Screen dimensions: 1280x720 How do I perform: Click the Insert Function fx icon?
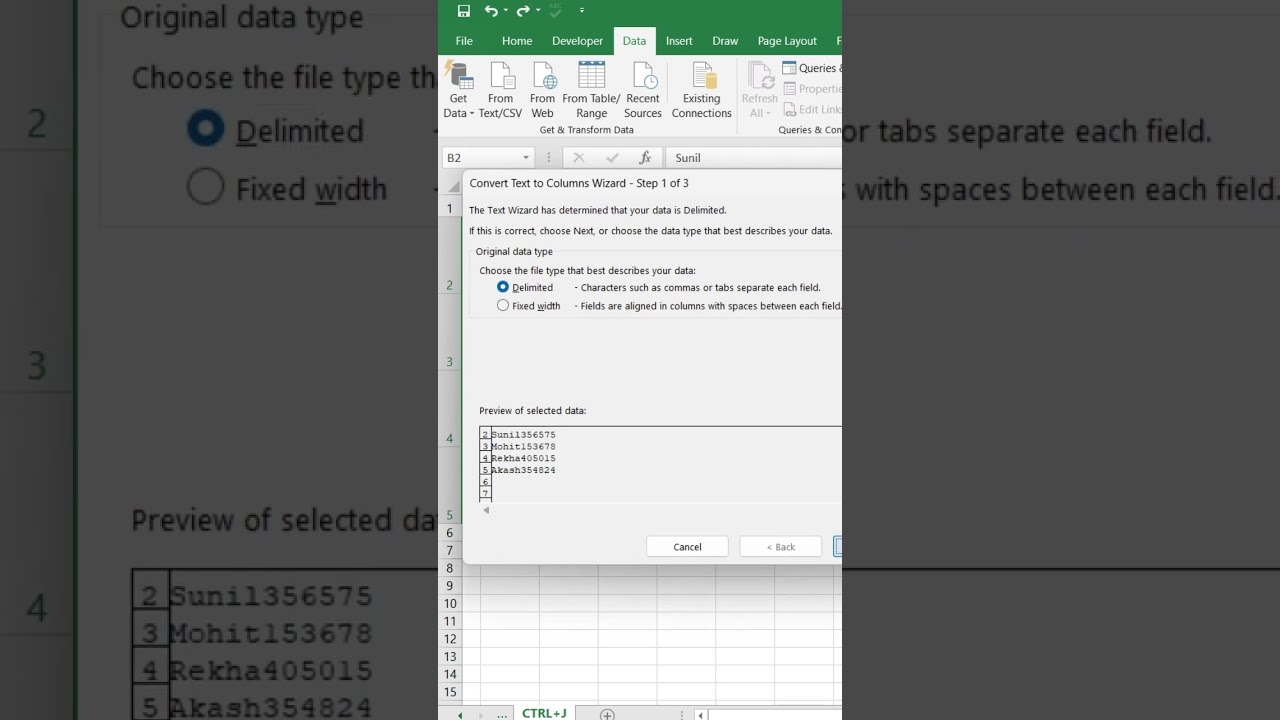(645, 158)
